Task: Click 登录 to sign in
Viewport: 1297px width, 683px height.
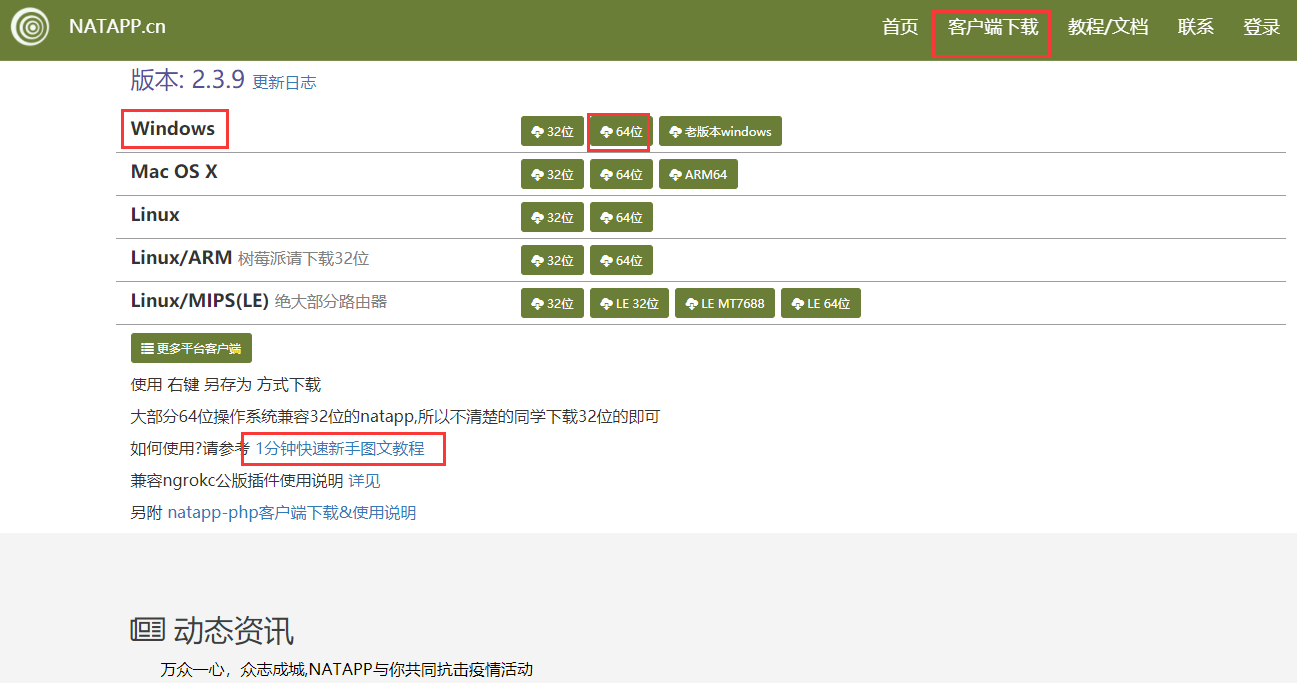Action: [1261, 27]
